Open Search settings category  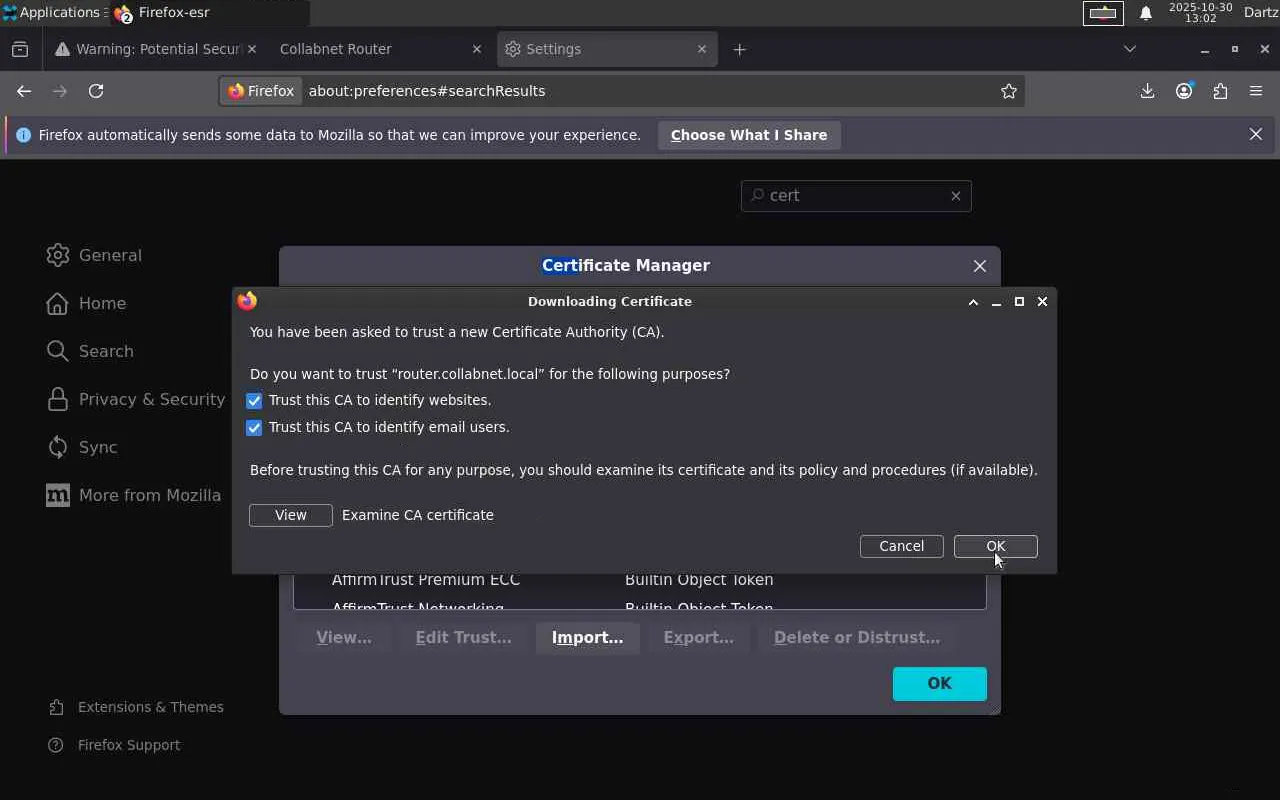coord(90,351)
